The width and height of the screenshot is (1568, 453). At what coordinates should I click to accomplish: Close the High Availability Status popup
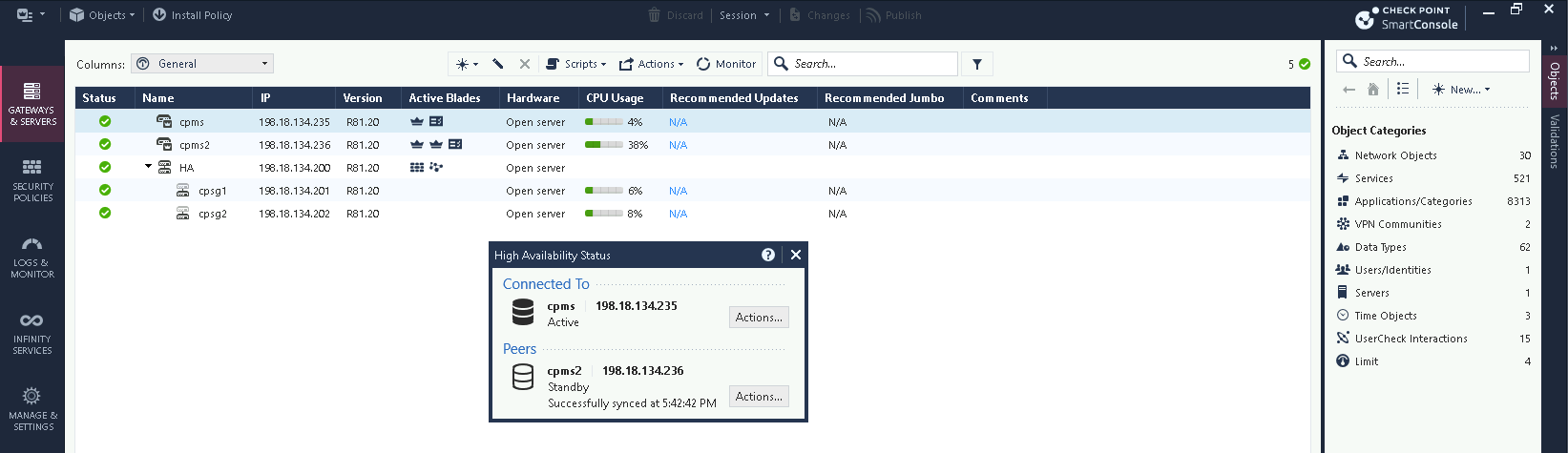[796, 255]
